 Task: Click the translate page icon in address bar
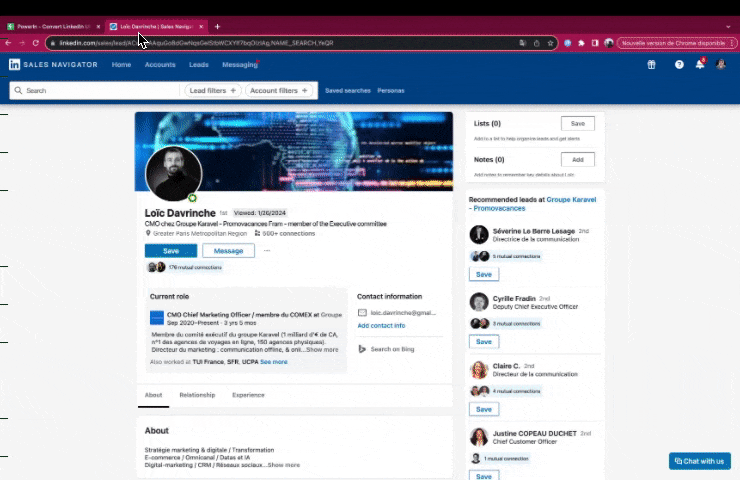pos(522,43)
